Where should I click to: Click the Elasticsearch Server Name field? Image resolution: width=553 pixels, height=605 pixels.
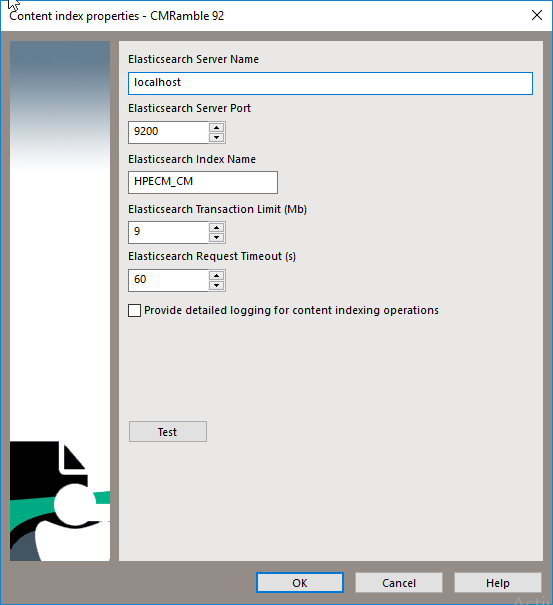click(x=330, y=83)
